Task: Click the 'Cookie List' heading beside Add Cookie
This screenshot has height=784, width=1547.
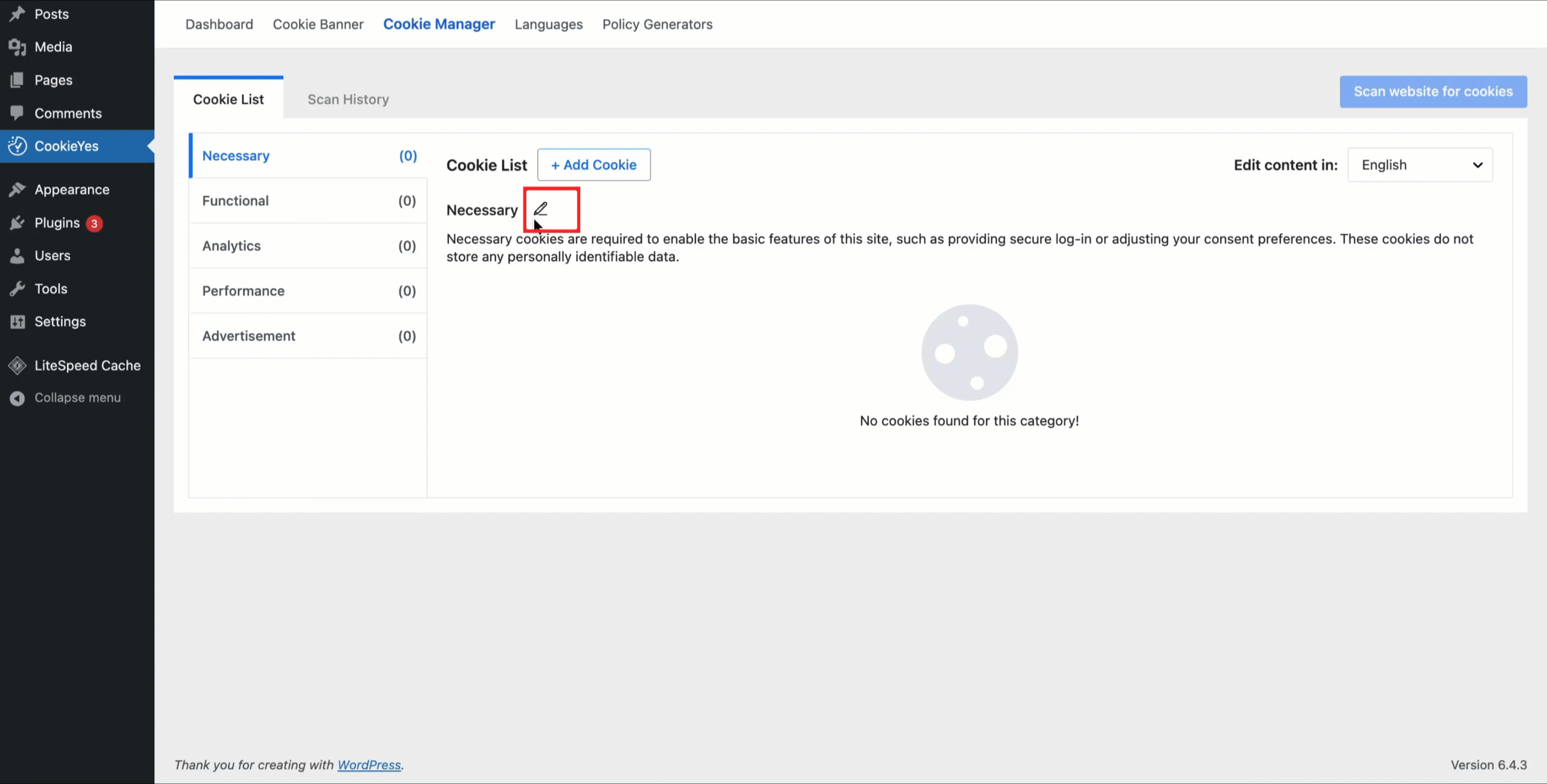Action: (x=486, y=165)
